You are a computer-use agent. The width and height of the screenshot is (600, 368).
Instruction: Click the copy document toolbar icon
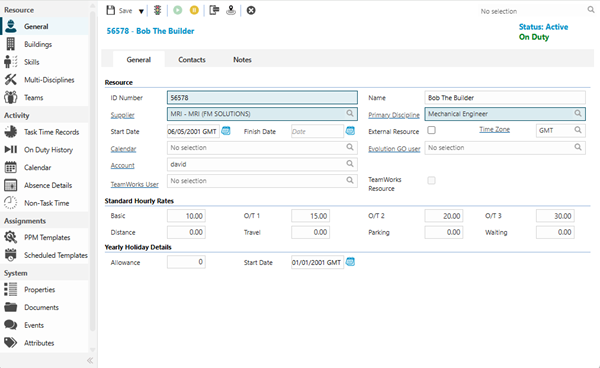[x=214, y=10]
